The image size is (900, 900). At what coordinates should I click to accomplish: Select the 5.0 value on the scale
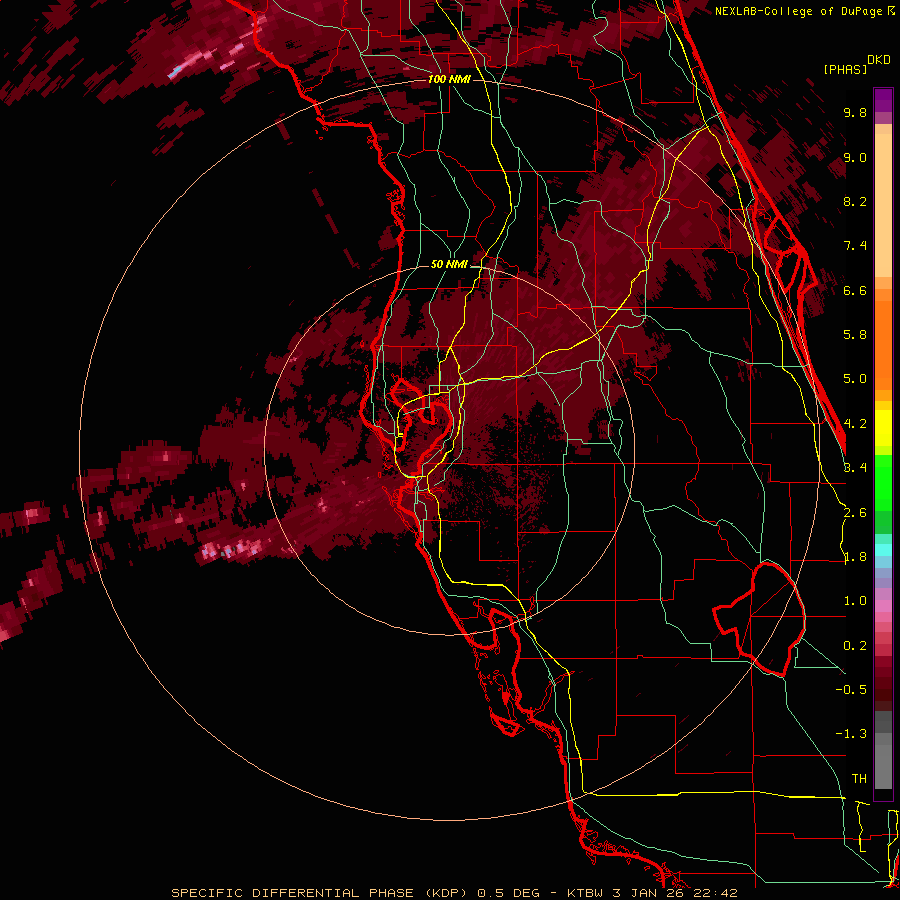pos(855,379)
